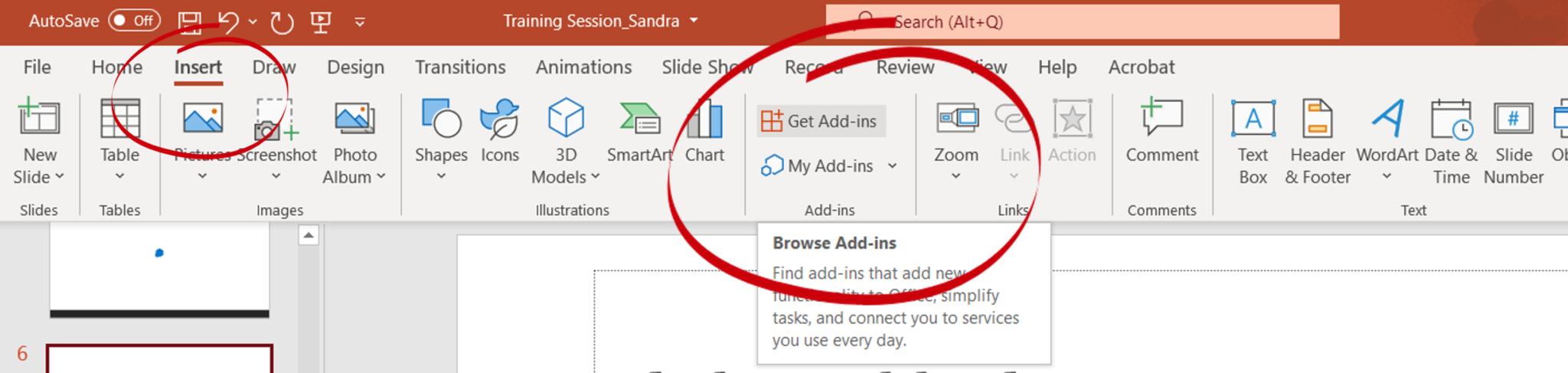
Task: Expand the Customize Quick Access Toolbar arrow
Action: [x=360, y=22]
